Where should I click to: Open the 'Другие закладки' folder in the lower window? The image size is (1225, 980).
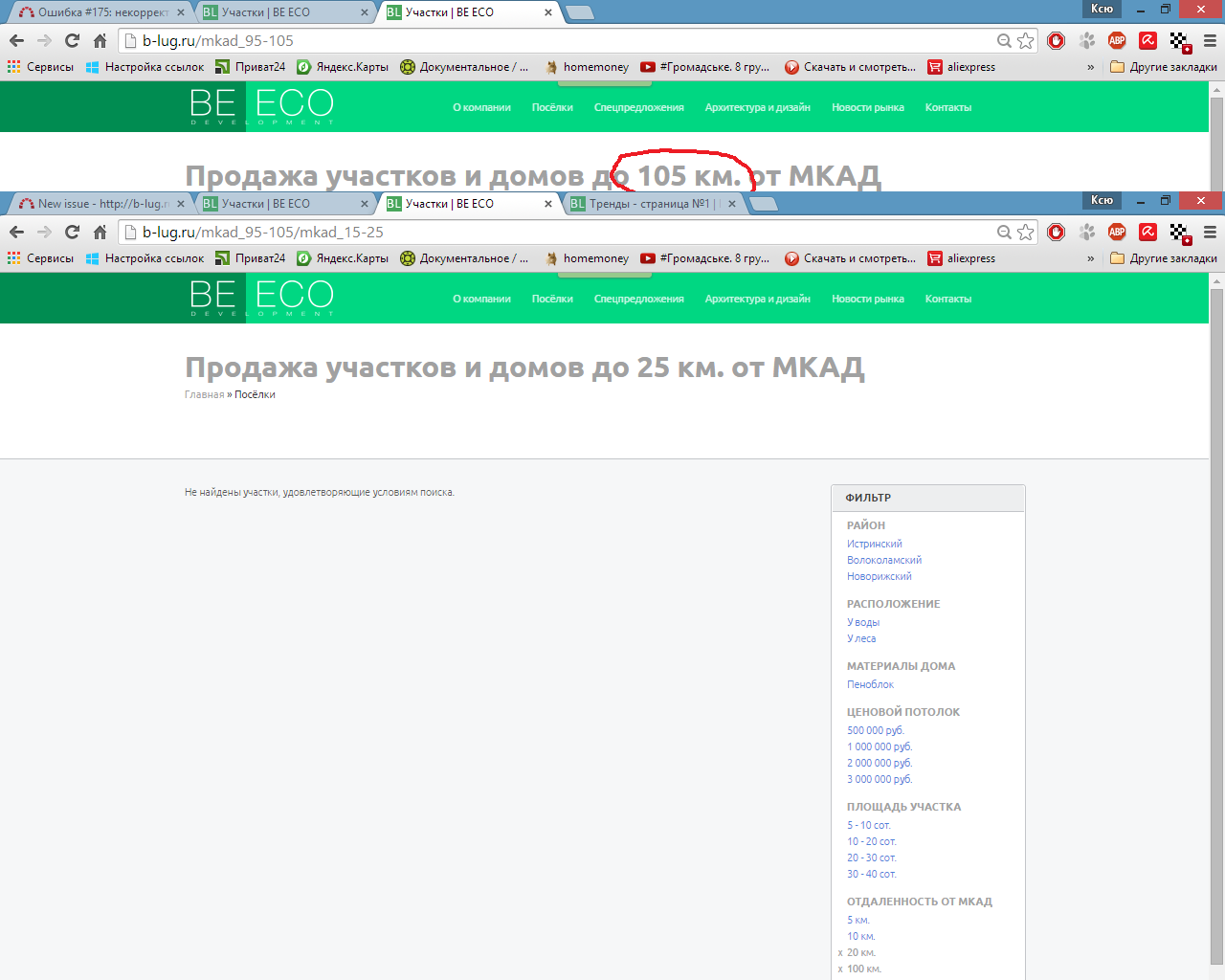[1164, 258]
